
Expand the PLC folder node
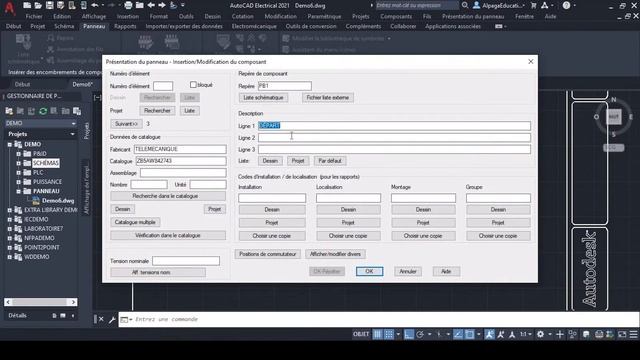pyautogui.click(x=18, y=173)
